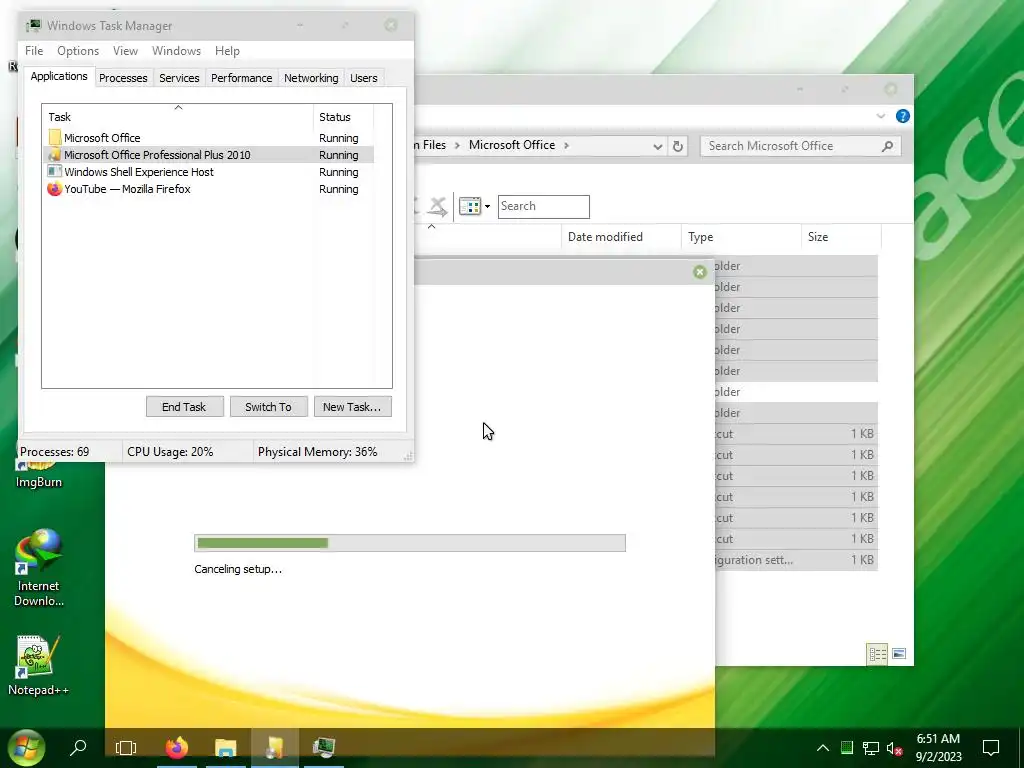The image size is (1024, 768).
Task: Click the Task Manager taskbar button
Action: pyautogui.click(x=324, y=747)
